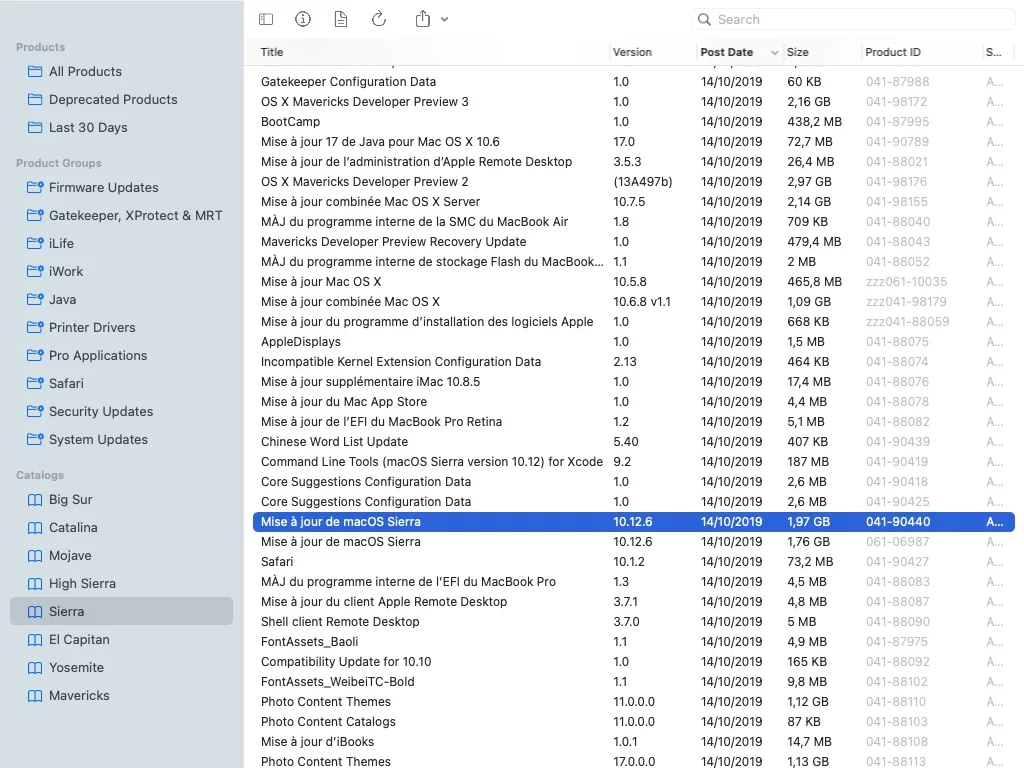The width and height of the screenshot is (1024, 768).
Task: Toggle the sidebar with the toolbar icon
Action: [x=266, y=20]
